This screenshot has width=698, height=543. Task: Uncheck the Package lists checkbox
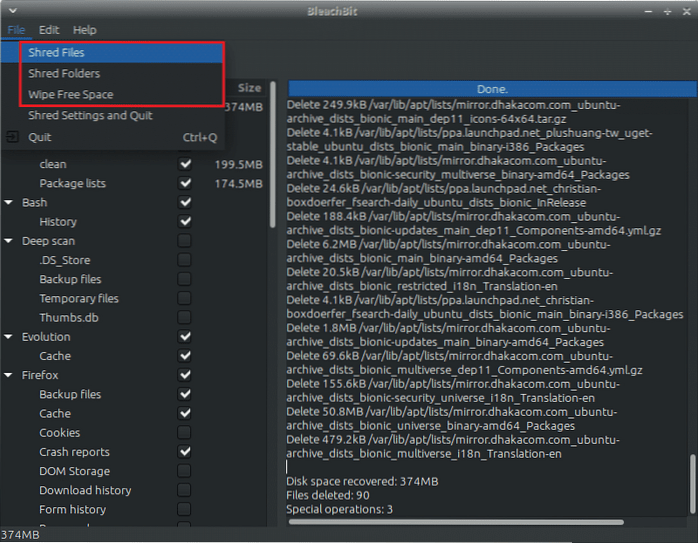[185, 183]
